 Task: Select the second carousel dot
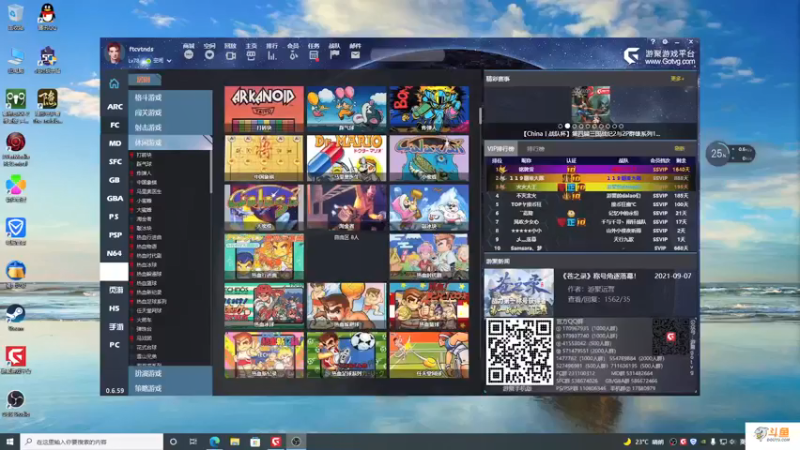pos(567,126)
